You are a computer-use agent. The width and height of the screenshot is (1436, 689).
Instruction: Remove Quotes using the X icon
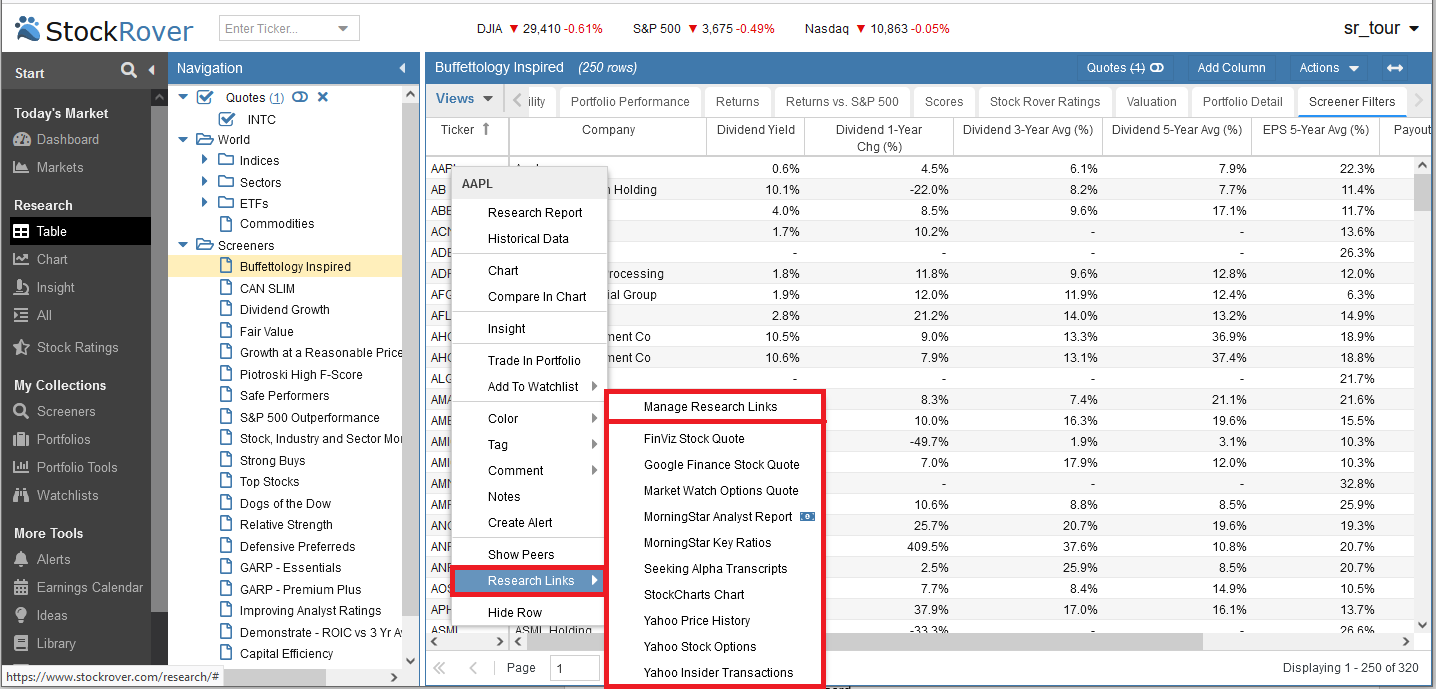tap(323, 97)
